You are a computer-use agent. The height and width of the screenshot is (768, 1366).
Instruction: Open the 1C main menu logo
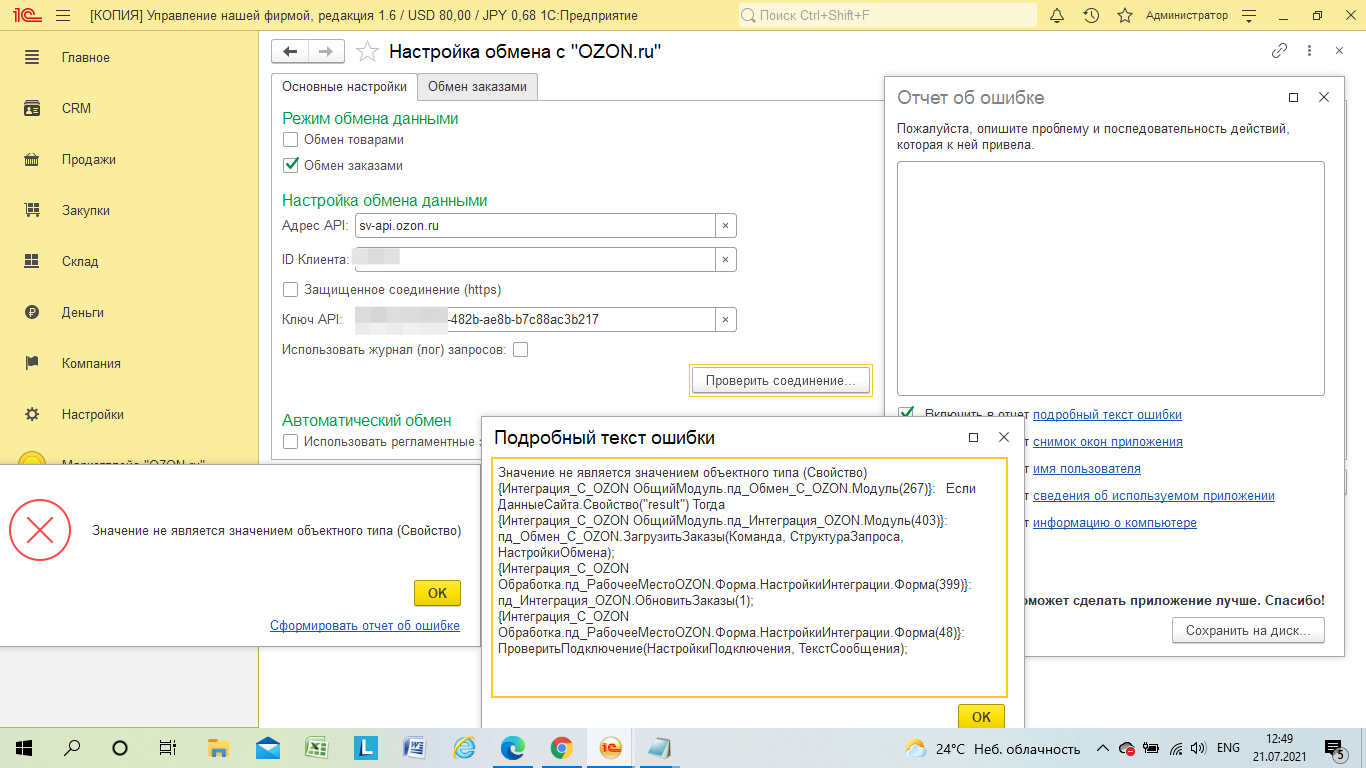click(27, 16)
